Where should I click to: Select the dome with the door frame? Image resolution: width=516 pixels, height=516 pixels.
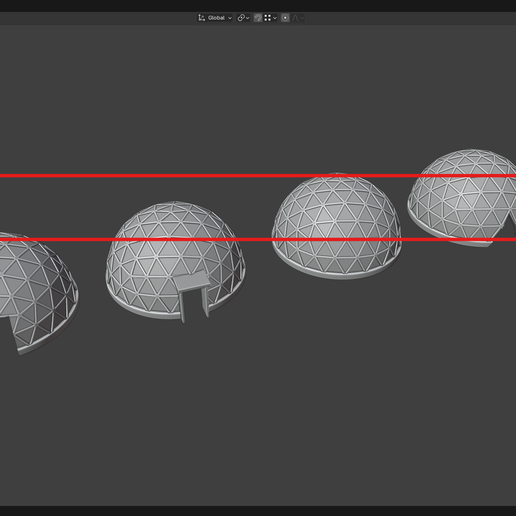tap(176, 261)
